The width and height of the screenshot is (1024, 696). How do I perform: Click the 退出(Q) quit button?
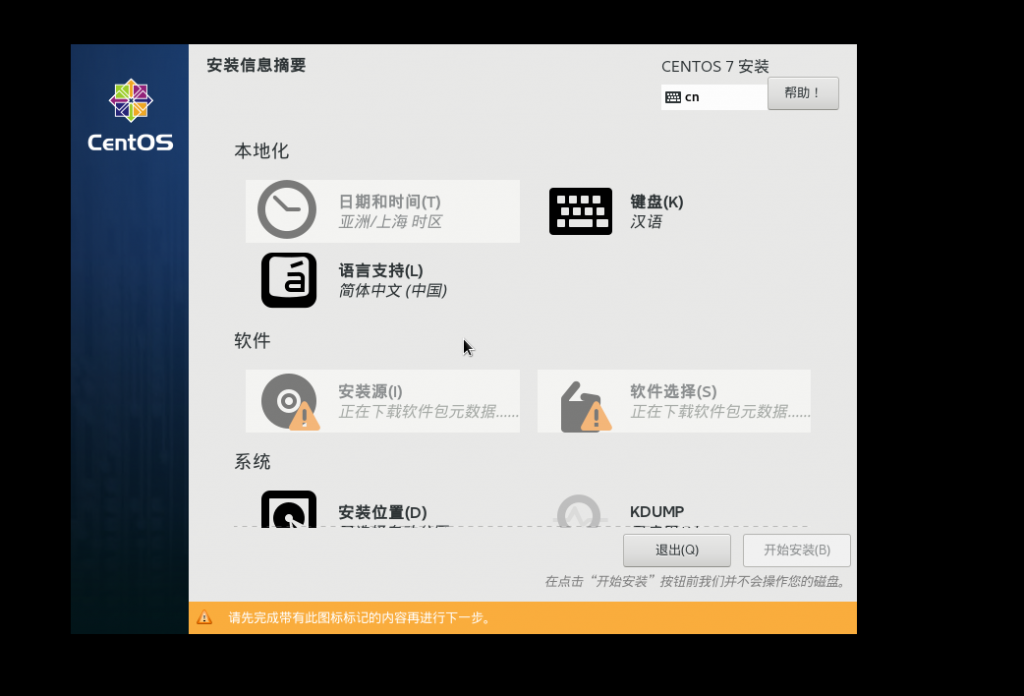pos(677,550)
